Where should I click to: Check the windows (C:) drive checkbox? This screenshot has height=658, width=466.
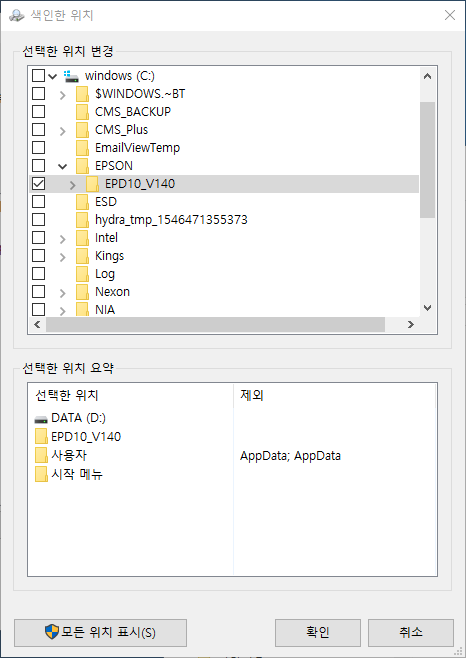point(38,76)
